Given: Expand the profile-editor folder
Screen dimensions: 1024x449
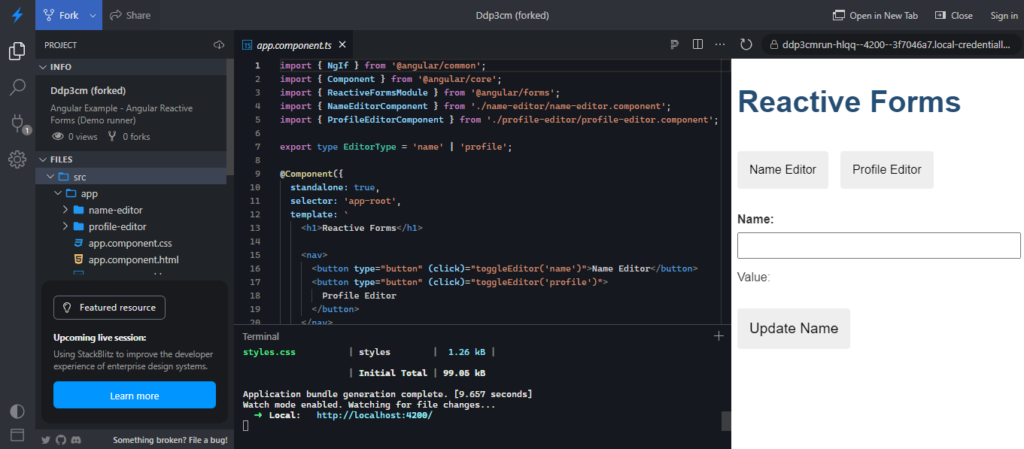Looking at the screenshot, I should [65, 226].
